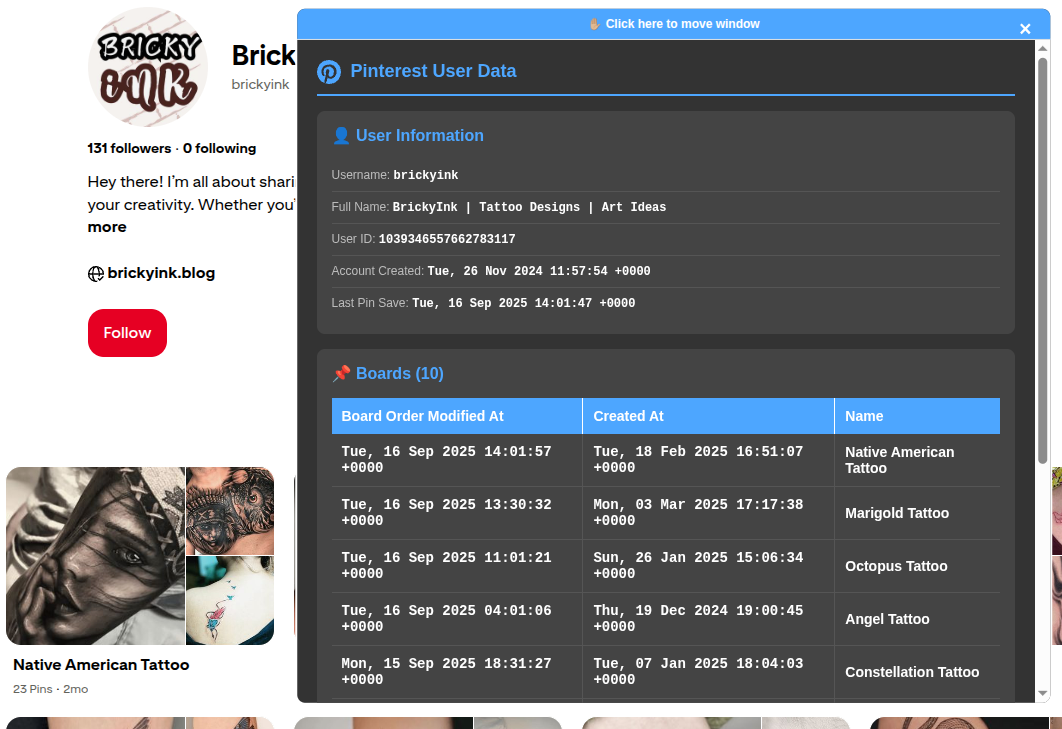Click the Pinterest logo in the panel header

coord(329,72)
